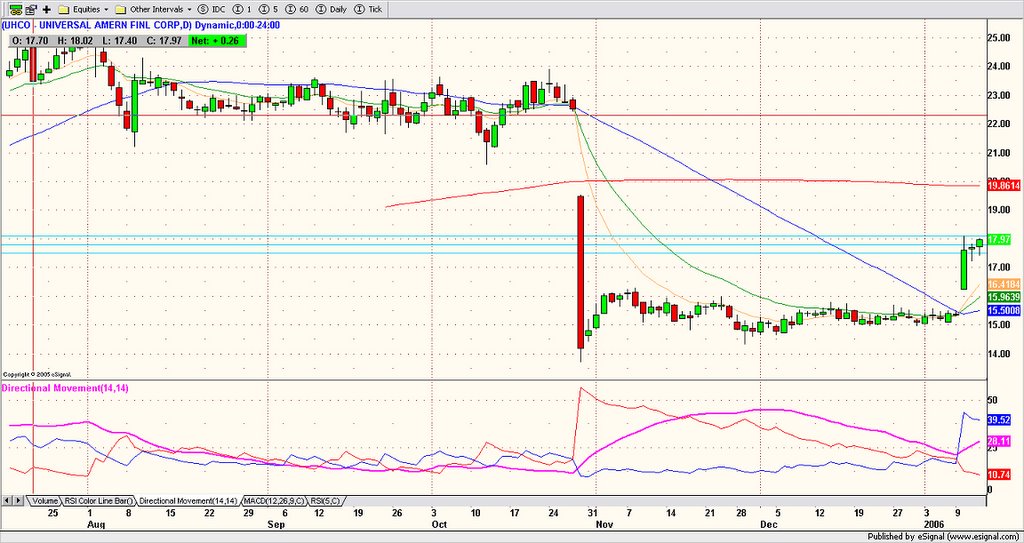
Task: Click the large red gap-down candle
Action: (x=580, y=272)
